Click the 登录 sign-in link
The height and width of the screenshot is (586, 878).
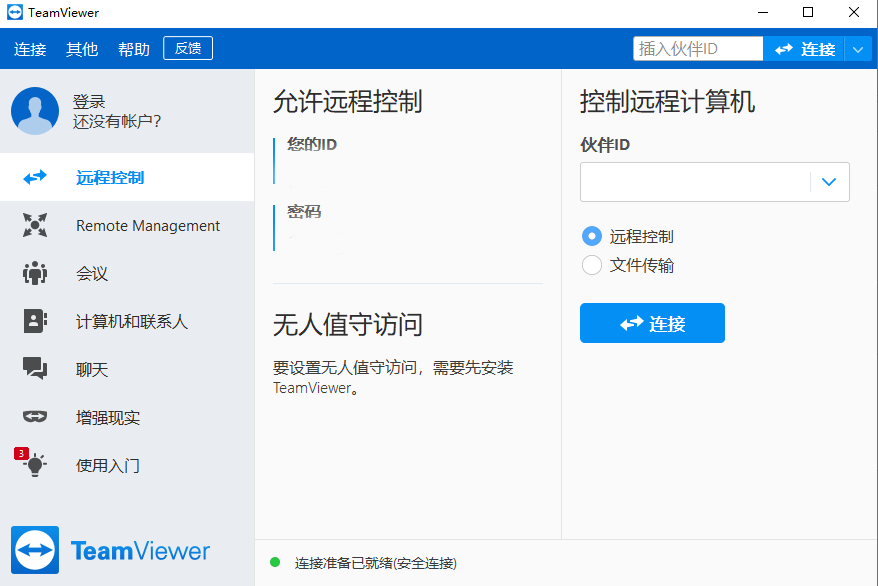89,102
